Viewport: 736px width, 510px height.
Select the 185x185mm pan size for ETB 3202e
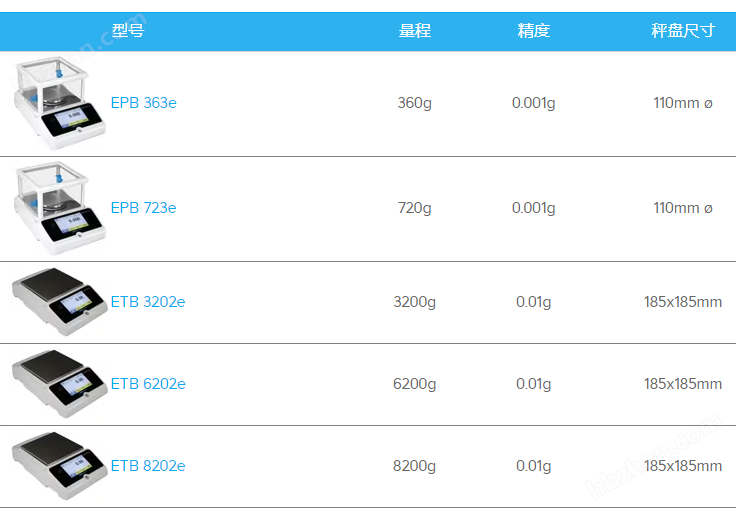pos(683,302)
